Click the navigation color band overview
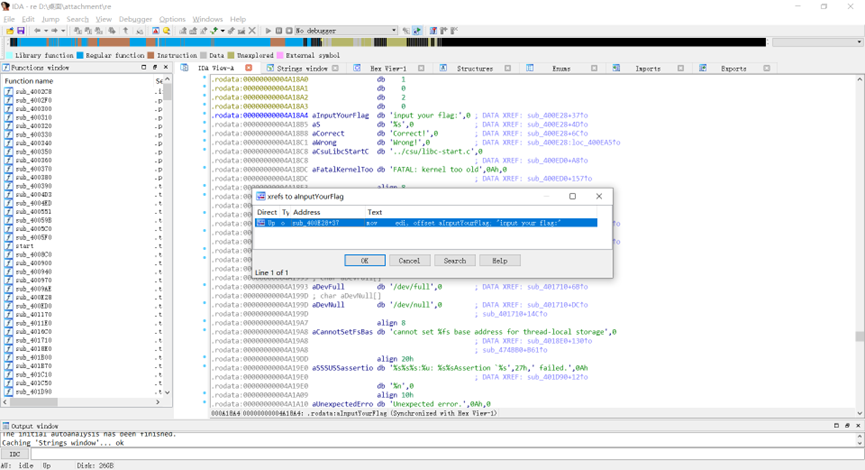865x470 pixels. [380, 43]
